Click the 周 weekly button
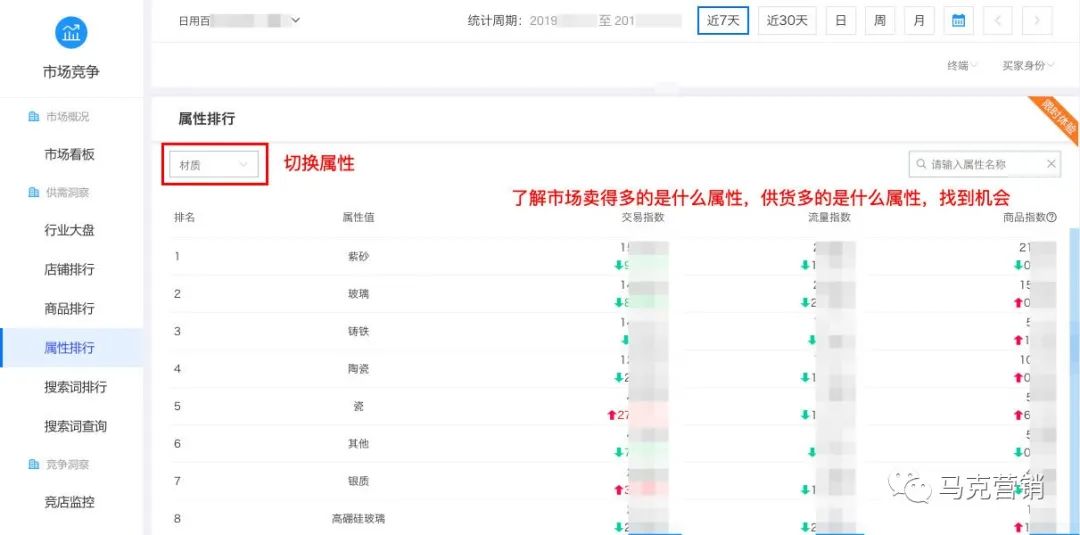The width and height of the screenshot is (1080, 535). [x=879, y=20]
